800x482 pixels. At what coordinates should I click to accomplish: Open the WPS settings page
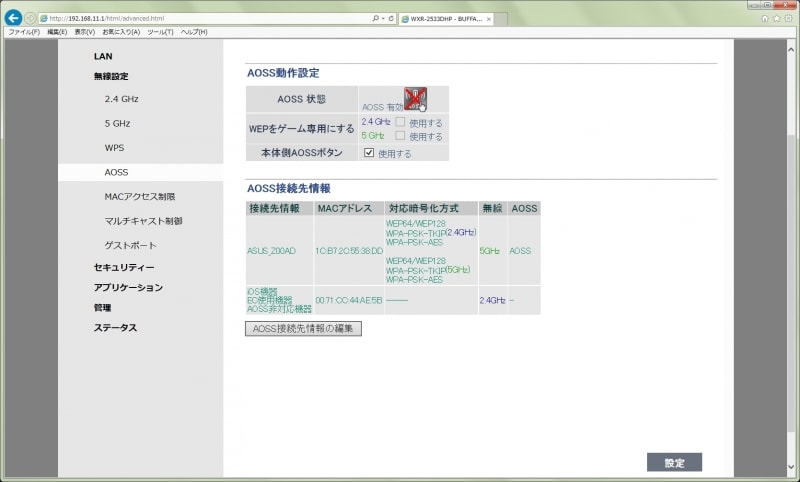pyautogui.click(x=114, y=148)
